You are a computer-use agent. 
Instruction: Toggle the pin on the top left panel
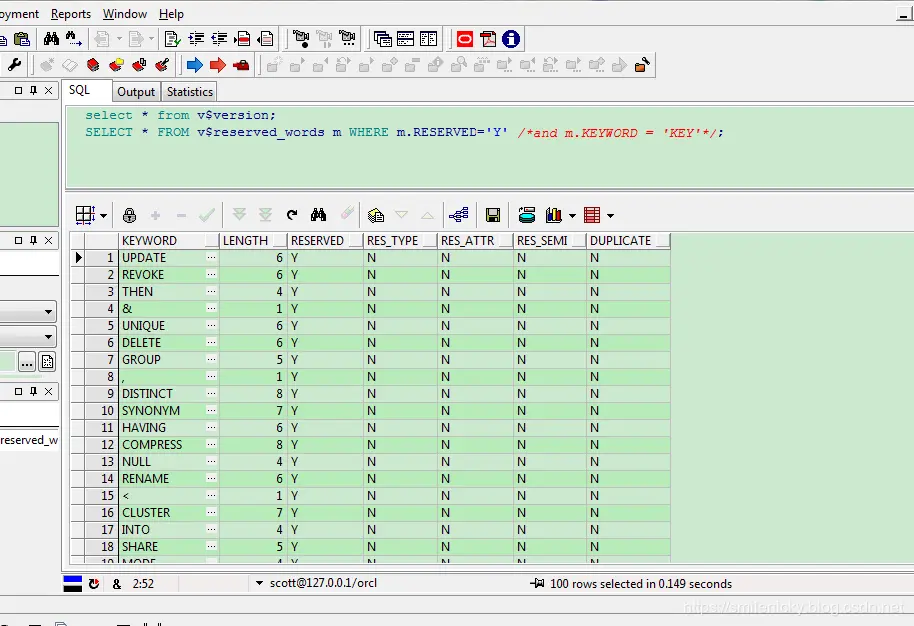coord(33,90)
